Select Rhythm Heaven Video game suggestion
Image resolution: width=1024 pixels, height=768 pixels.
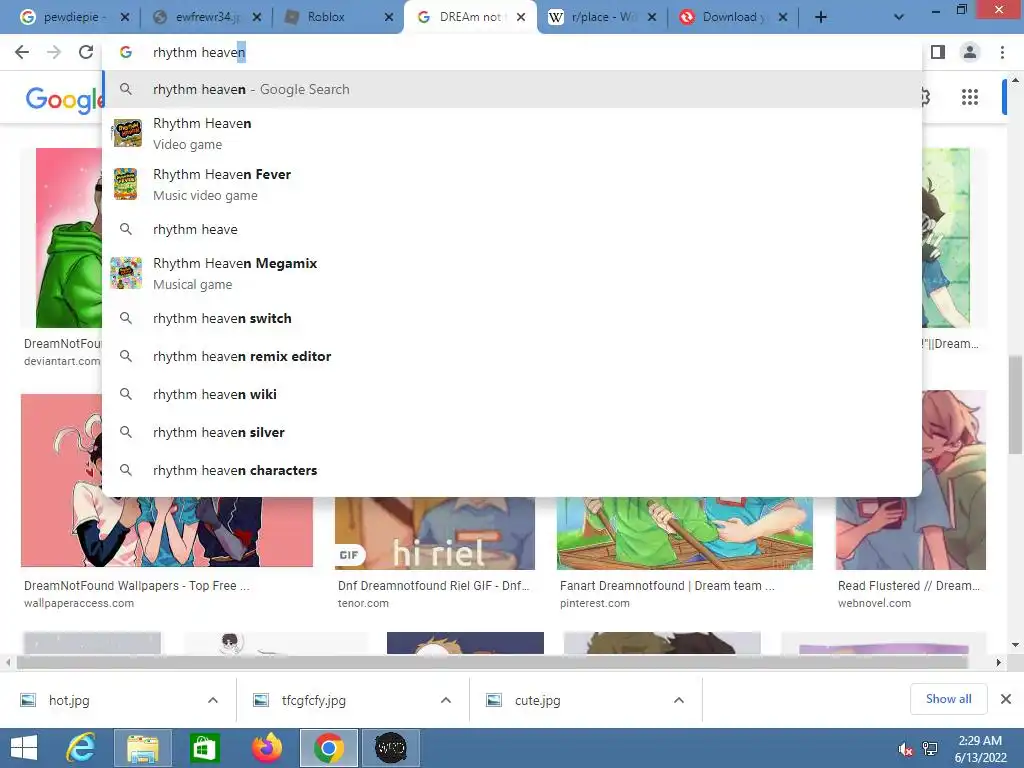(x=513, y=133)
